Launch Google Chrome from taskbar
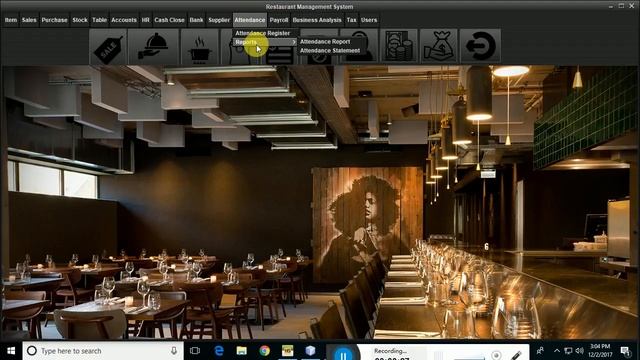The width and height of the screenshot is (640, 360). tap(264, 351)
